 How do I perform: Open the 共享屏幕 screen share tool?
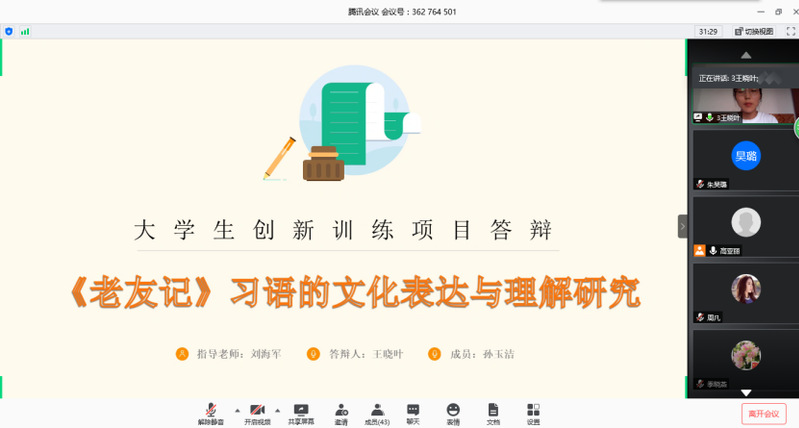pyautogui.click(x=301, y=413)
